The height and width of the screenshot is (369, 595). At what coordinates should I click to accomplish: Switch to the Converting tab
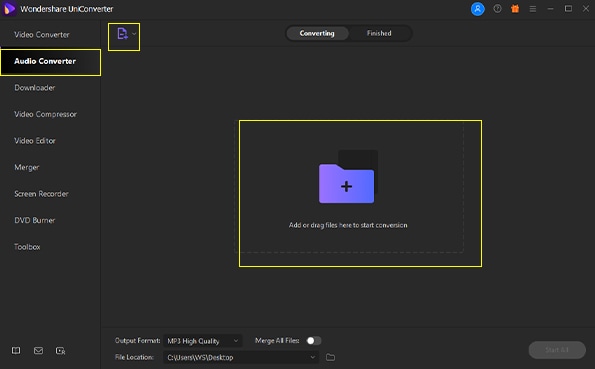pos(317,33)
